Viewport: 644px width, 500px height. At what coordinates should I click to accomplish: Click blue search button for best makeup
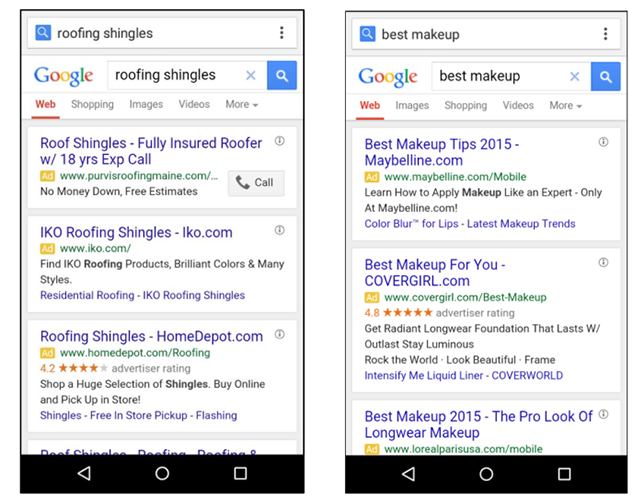tap(606, 76)
